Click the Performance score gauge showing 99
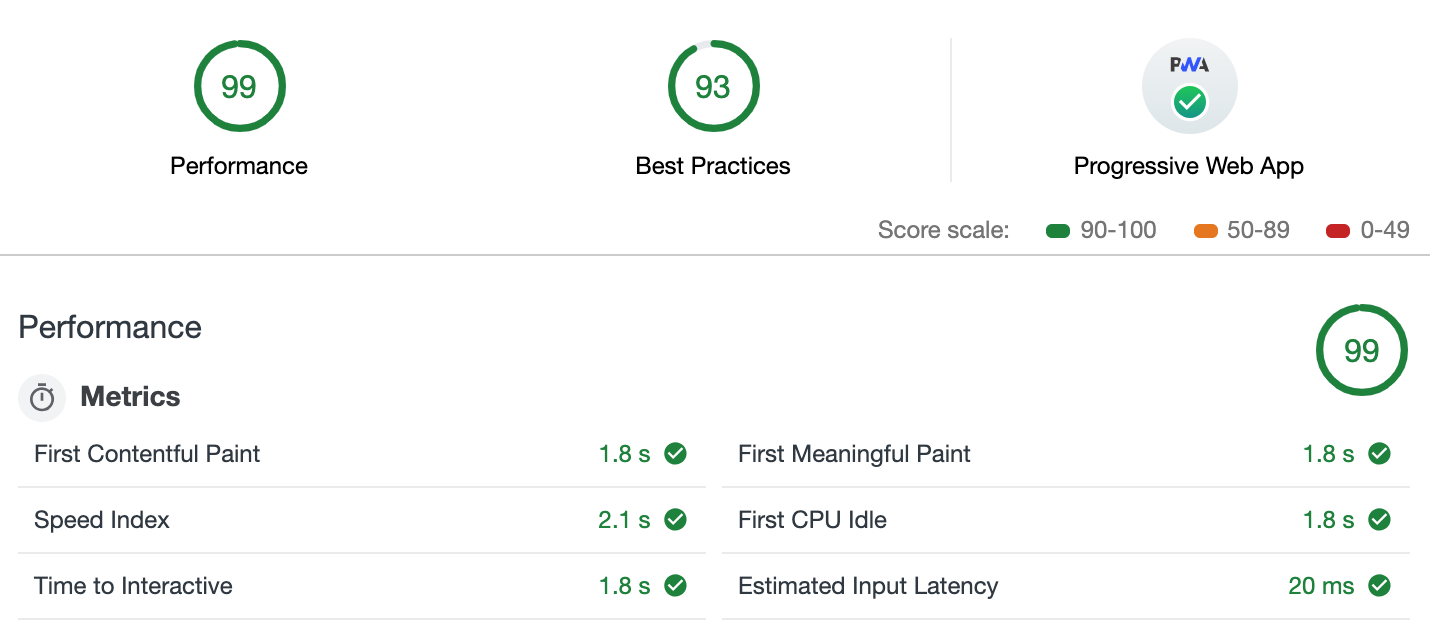This screenshot has height=636, width=1434. coord(239,87)
